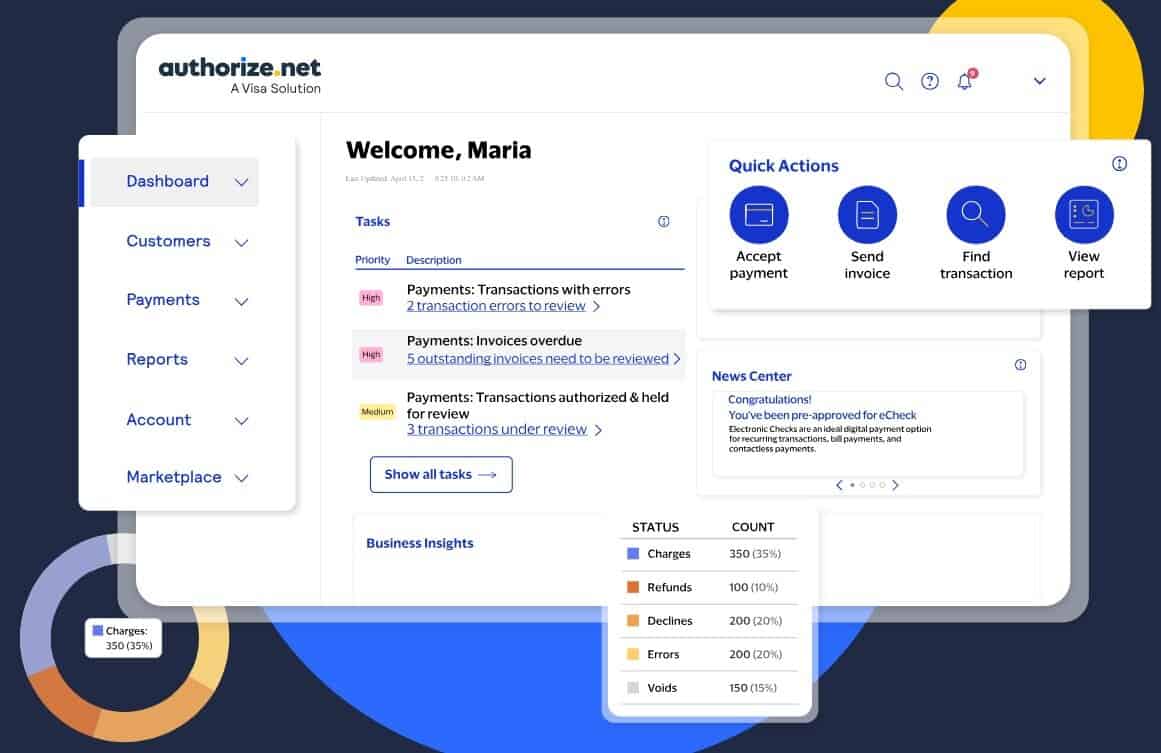
Task: Open the account dropdown in the header
Action: [x=1039, y=81]
